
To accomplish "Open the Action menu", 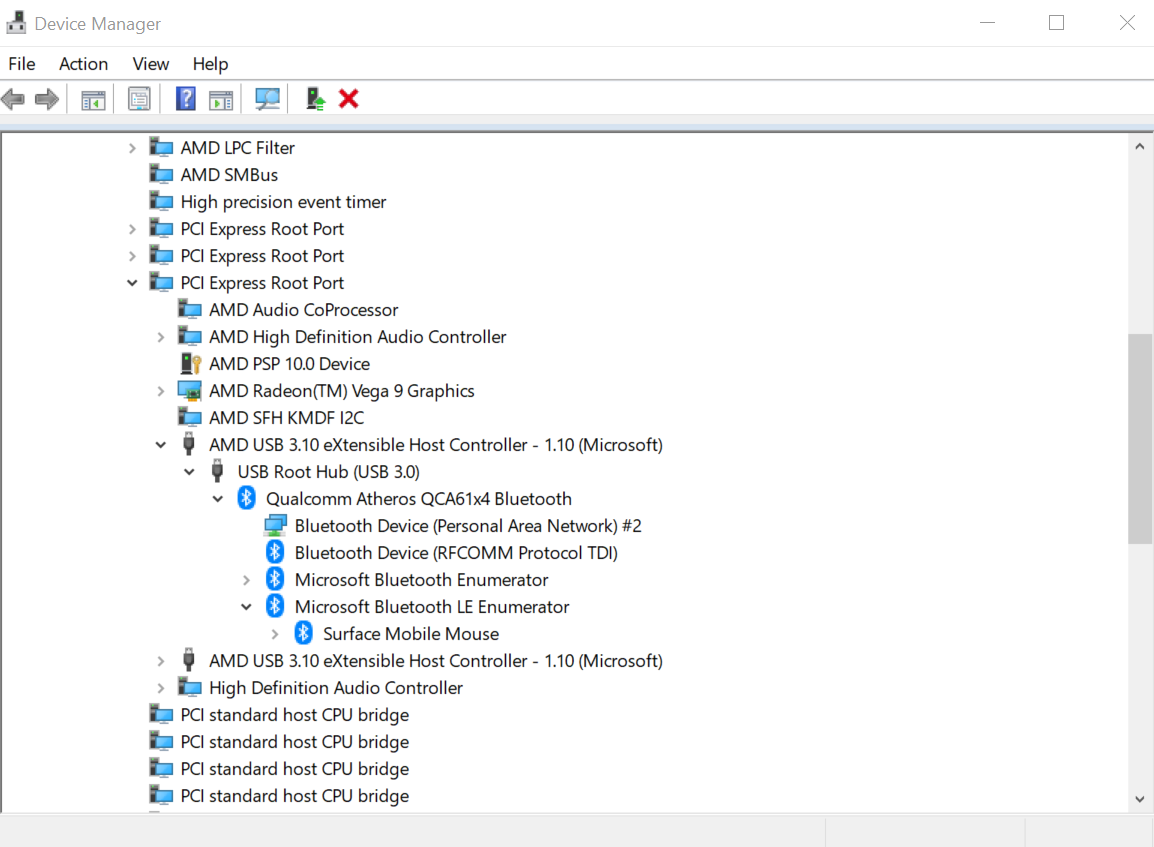I will [x=83, y=64].
